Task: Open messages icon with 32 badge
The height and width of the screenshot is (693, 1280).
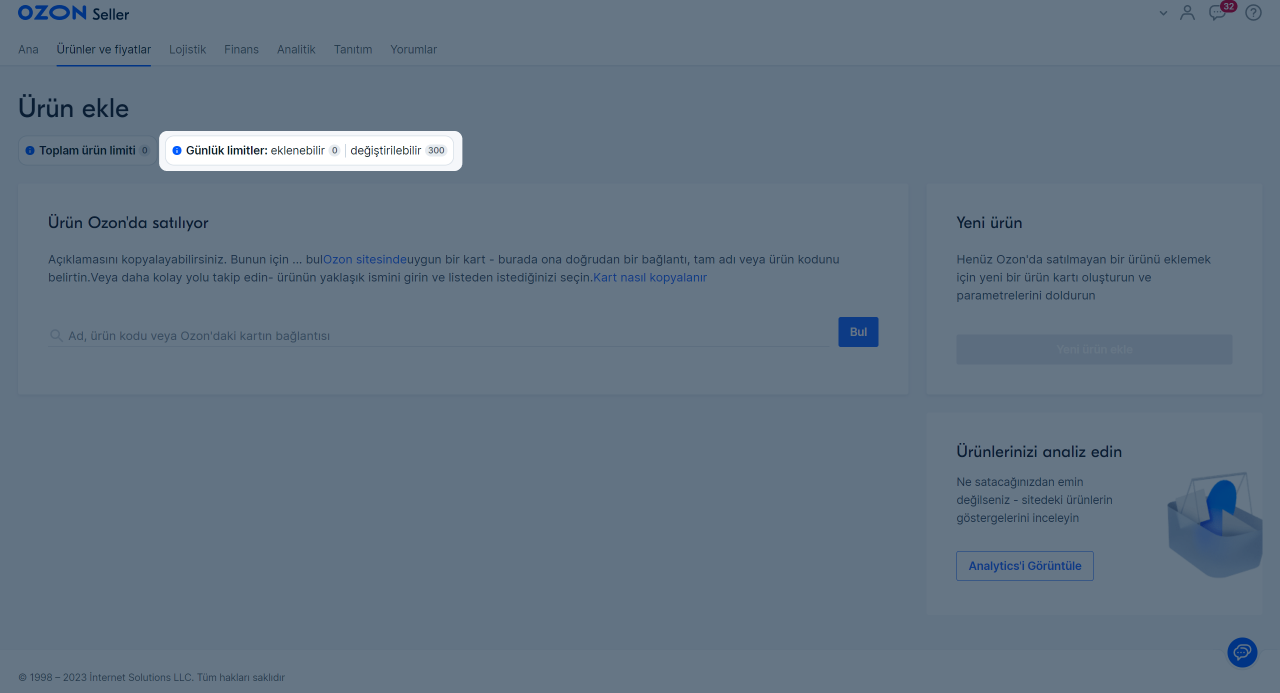Action: click(1219, 12)
